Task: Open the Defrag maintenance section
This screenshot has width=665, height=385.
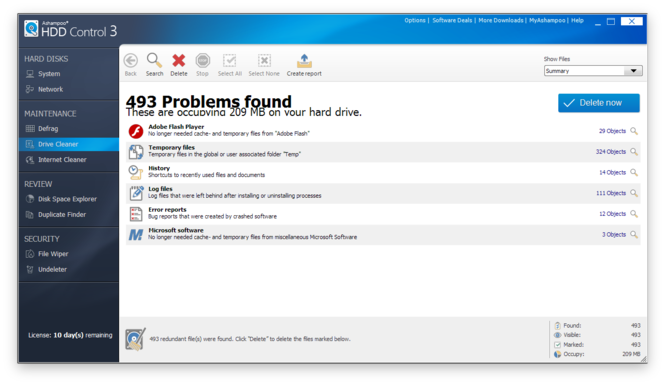Action: pos(48,129)
